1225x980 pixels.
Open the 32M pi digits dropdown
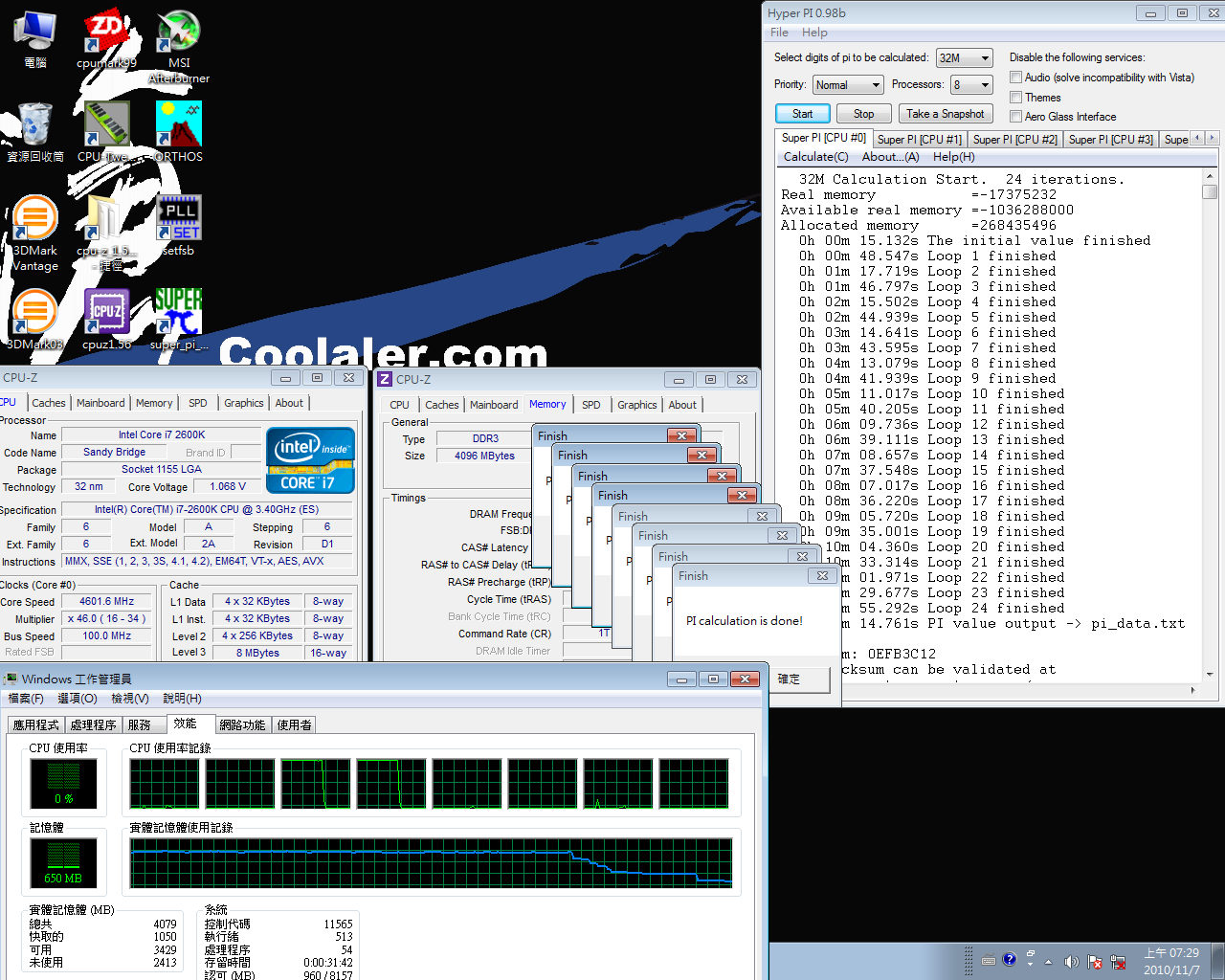coord(965,58)
